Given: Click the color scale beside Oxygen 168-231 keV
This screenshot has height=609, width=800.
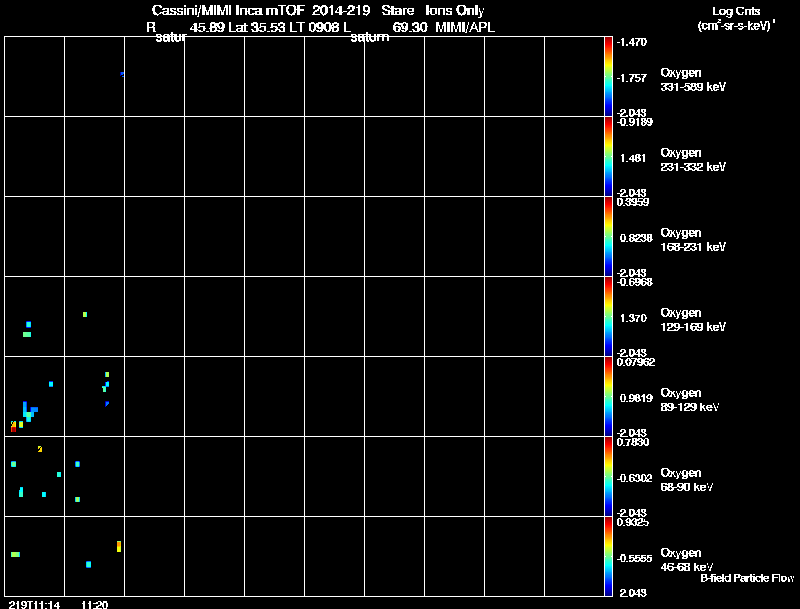Looking at the screenshot, I should (x=608, y=237).
